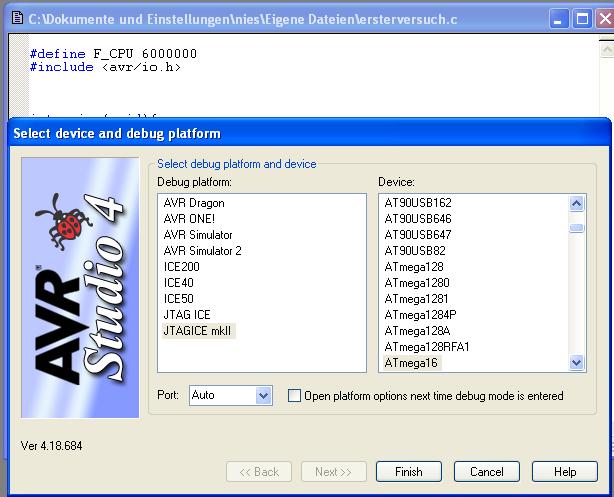The width and height of the screenshot is (614, 497).
Task: Choose ATmega128 device
Action: click(x=414, y=267)
